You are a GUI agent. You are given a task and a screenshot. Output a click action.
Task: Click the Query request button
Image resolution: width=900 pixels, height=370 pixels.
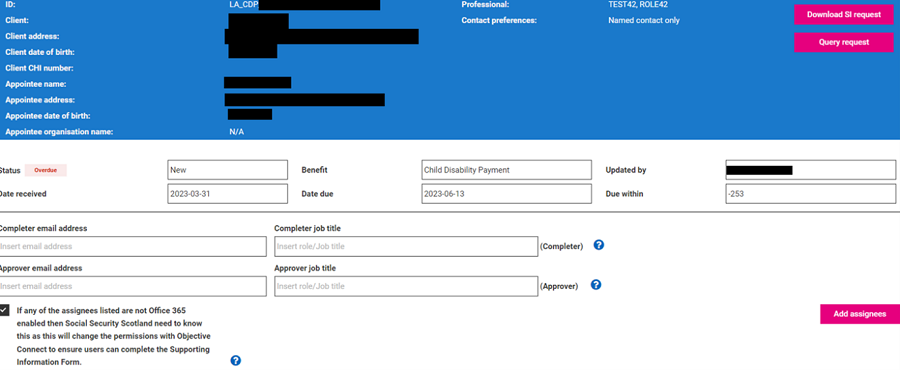click(843, 42)
